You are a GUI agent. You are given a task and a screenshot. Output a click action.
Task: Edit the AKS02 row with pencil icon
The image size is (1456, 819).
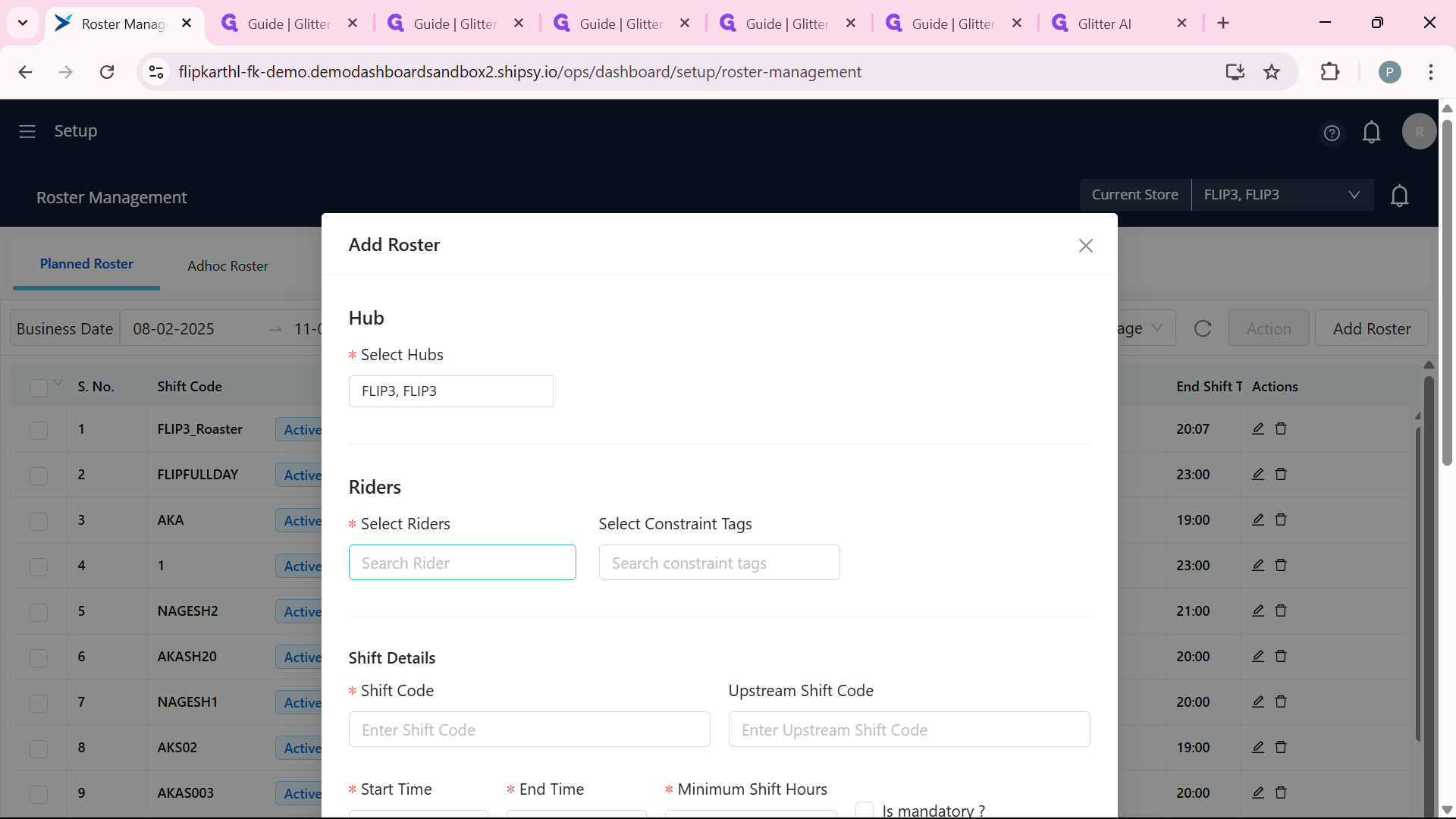[x=1258, y=747]
